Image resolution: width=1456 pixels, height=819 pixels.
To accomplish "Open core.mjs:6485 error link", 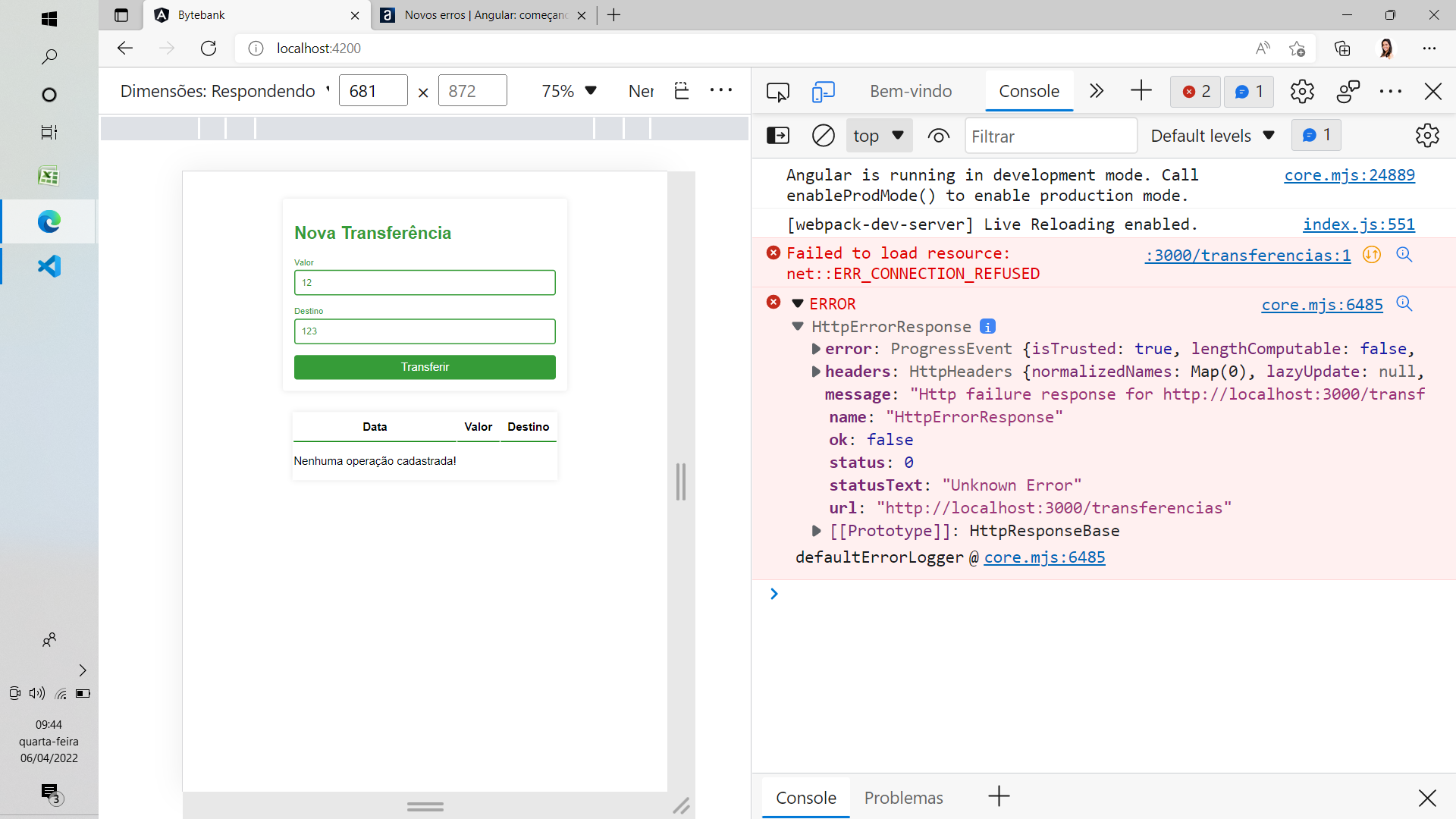I will pyautogui.click(x=1322, y=304).
